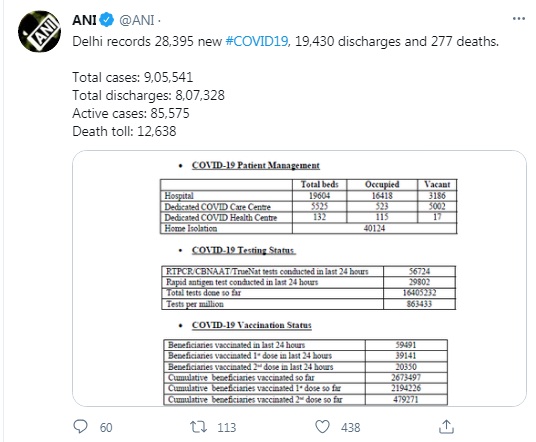View the 113 retweets count

tap(227, 427)
